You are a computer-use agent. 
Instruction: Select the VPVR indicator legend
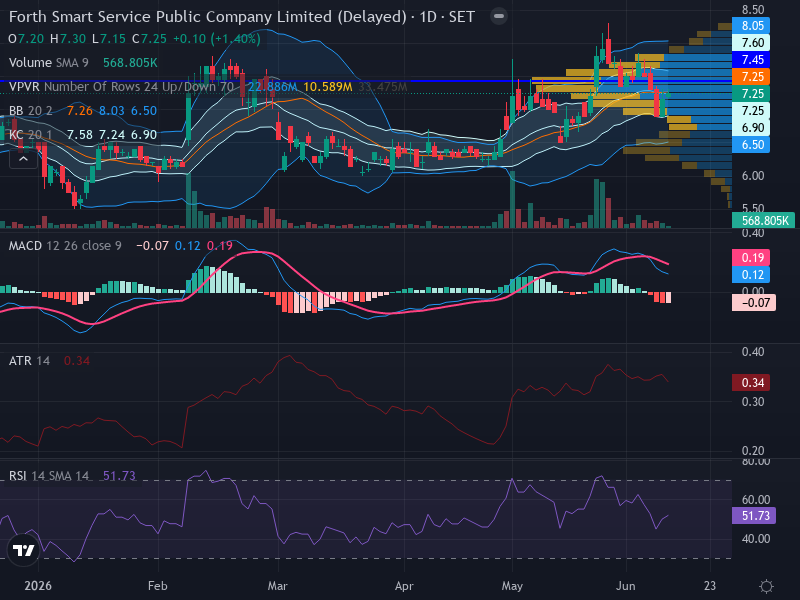[x=121, y=87]
